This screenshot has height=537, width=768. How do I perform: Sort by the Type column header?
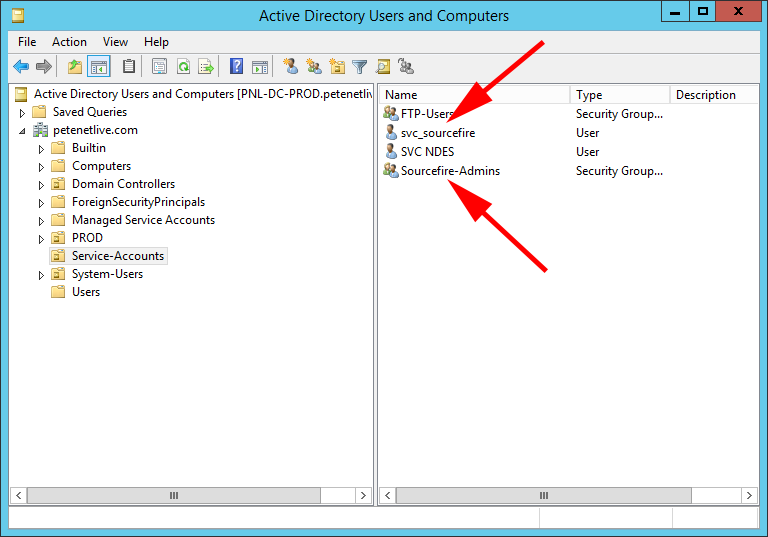(620, 95)
